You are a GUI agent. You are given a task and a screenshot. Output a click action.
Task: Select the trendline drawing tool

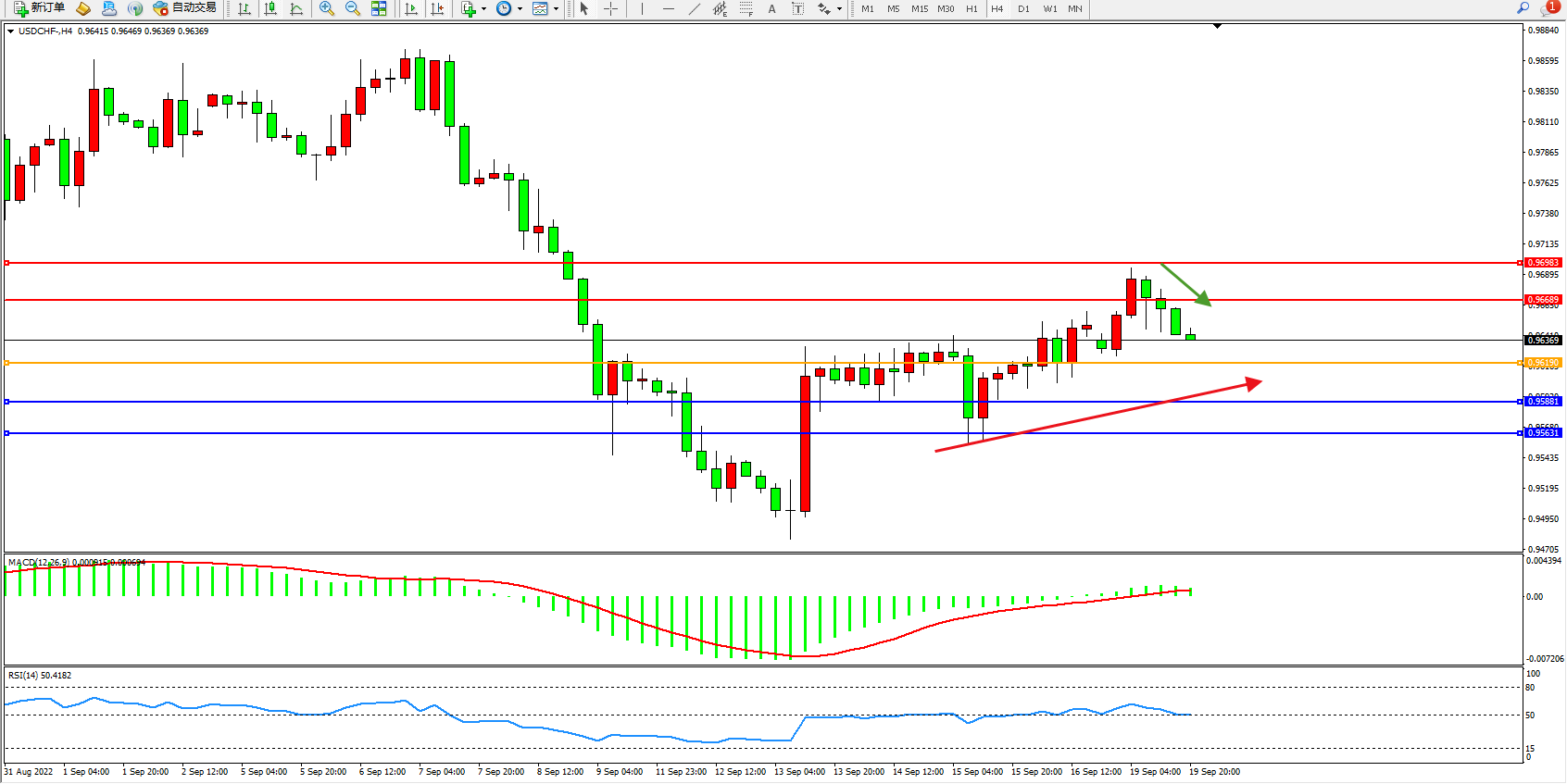(x=695, y=8)
